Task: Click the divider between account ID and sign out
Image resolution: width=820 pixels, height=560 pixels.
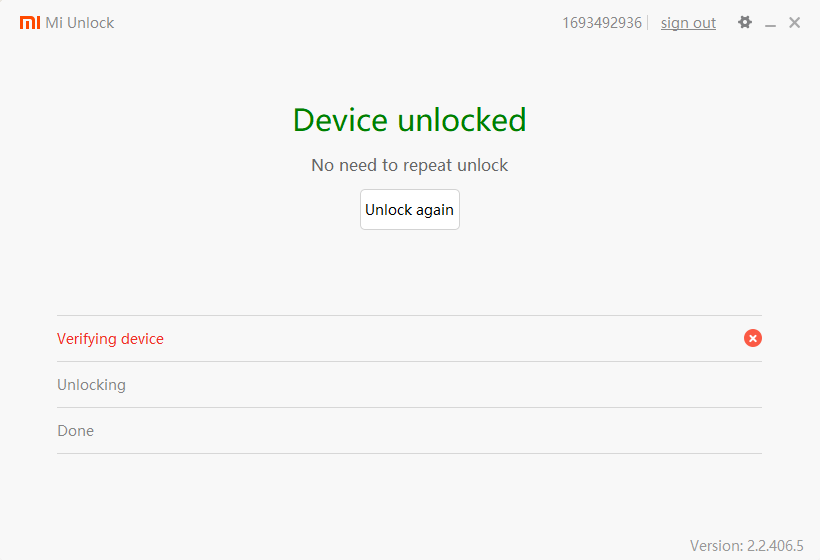Action: (x=648, y=23)
